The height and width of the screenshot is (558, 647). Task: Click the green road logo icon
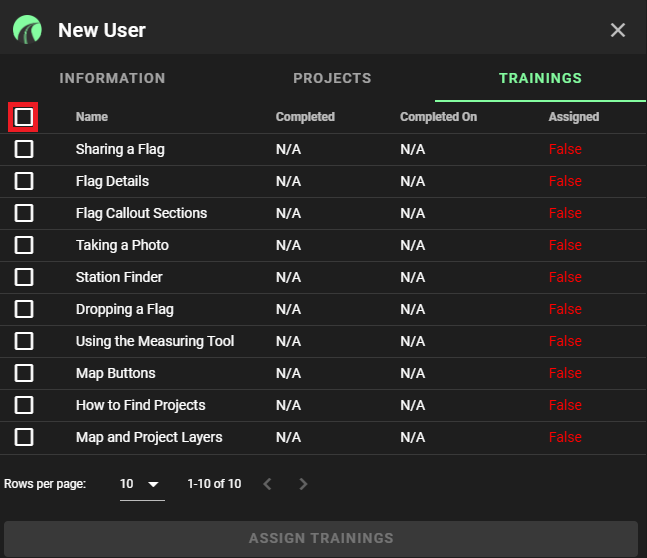tap(27, 30)
